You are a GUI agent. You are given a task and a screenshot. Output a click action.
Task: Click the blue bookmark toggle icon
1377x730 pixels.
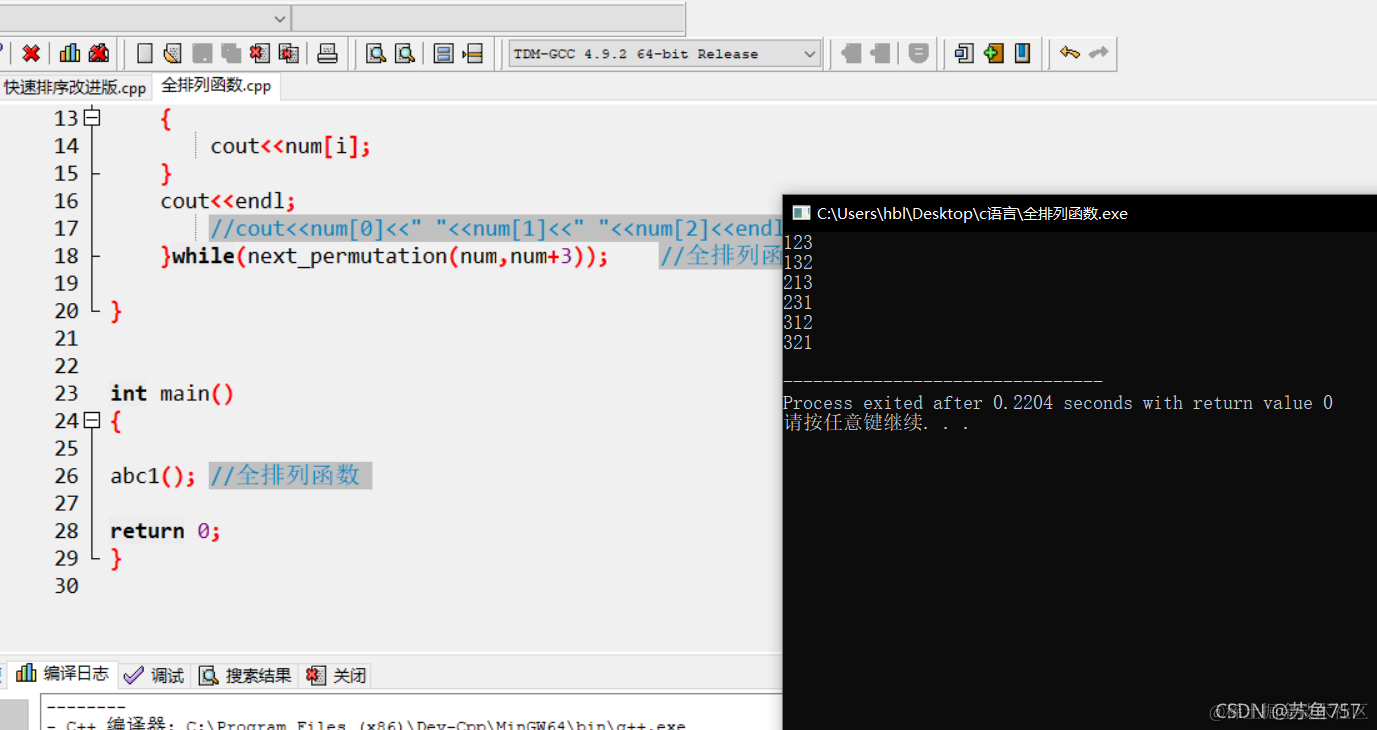pyautogui.click(x=1022, y=53)
